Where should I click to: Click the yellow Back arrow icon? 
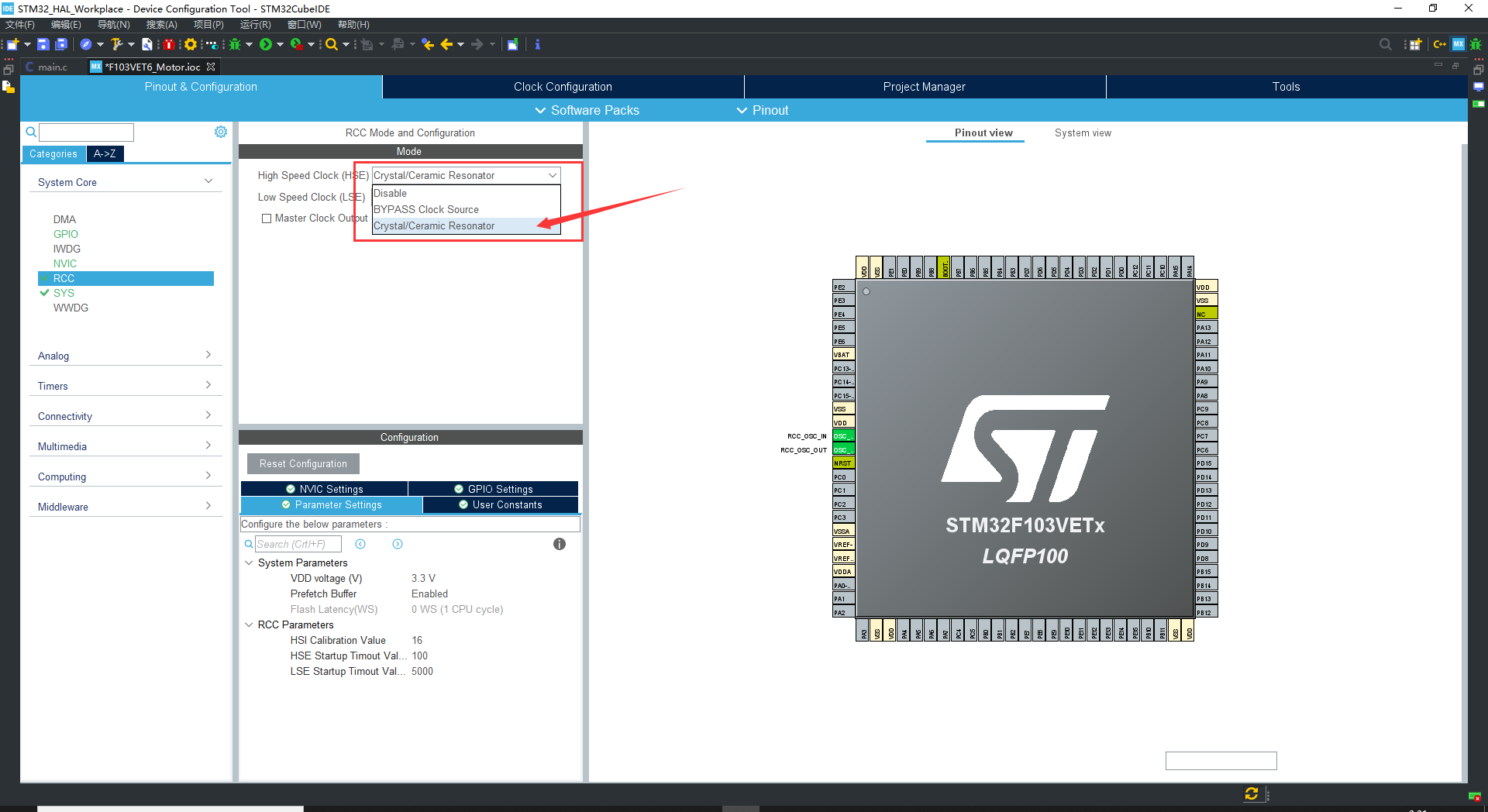446,44
